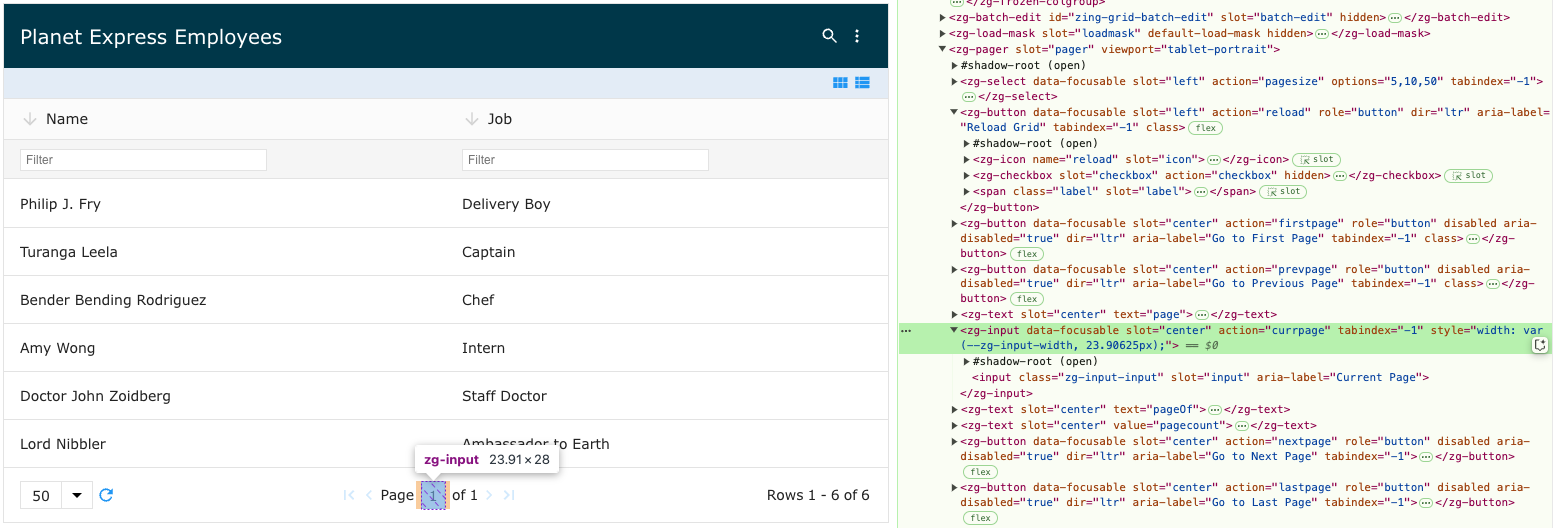Click the slot badge beside span label element
This screenshot has width=1553, height=528.
1283,192
